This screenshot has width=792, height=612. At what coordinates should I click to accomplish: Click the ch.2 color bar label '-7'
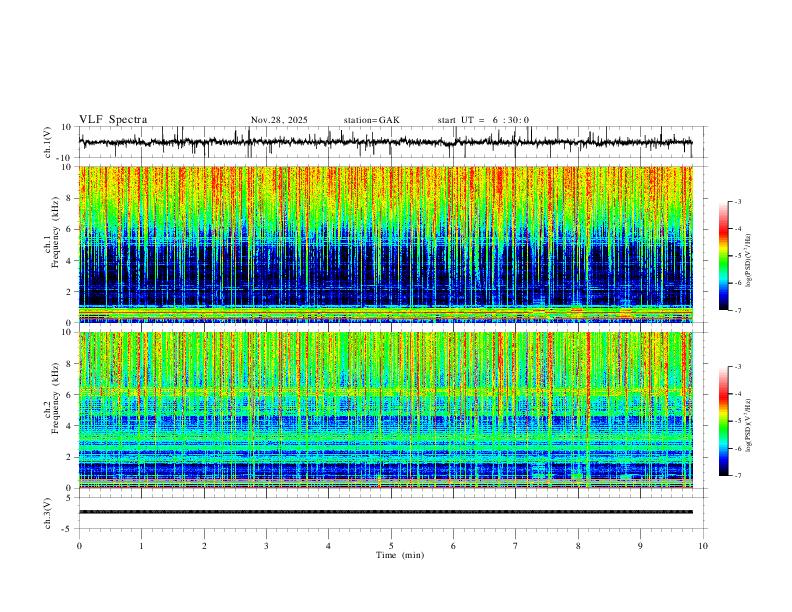738,475
